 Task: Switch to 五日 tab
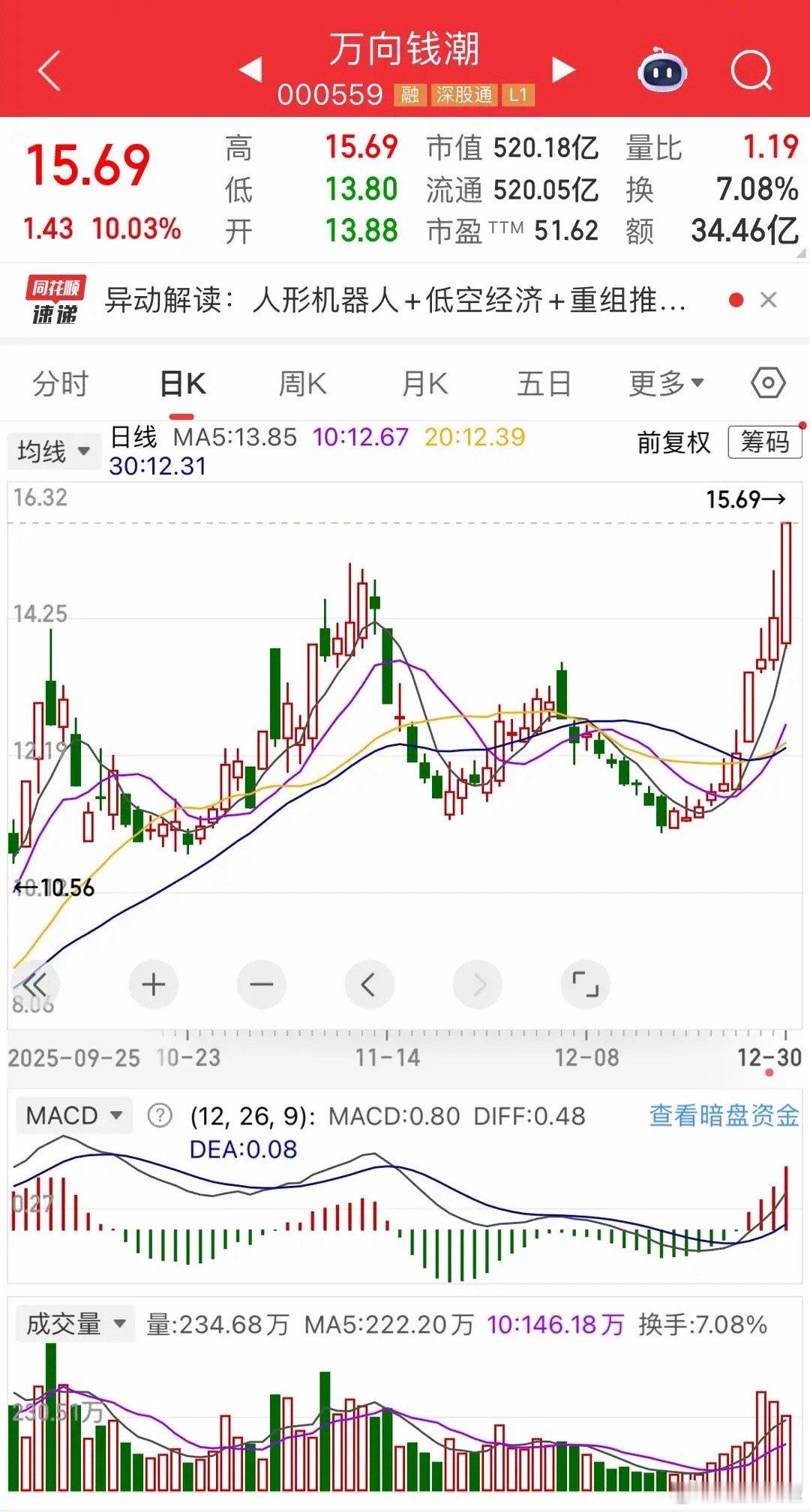544,384
